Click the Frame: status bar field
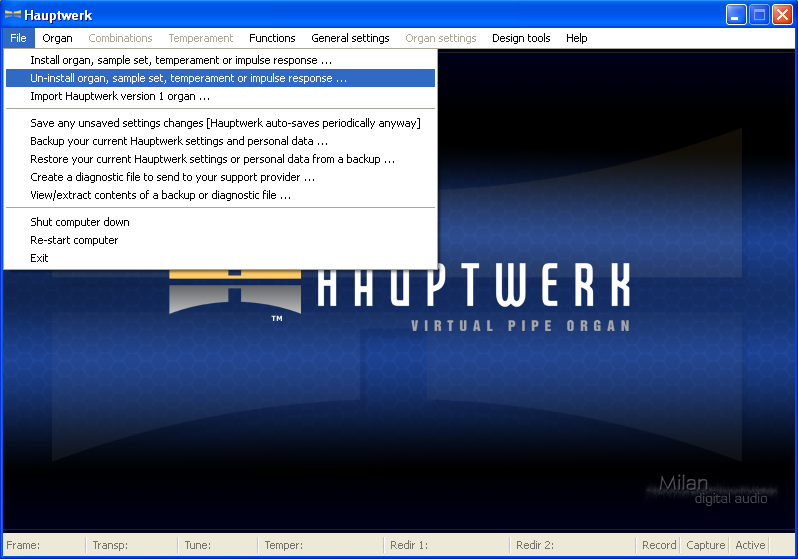798x559 pixels. point(44,545)
